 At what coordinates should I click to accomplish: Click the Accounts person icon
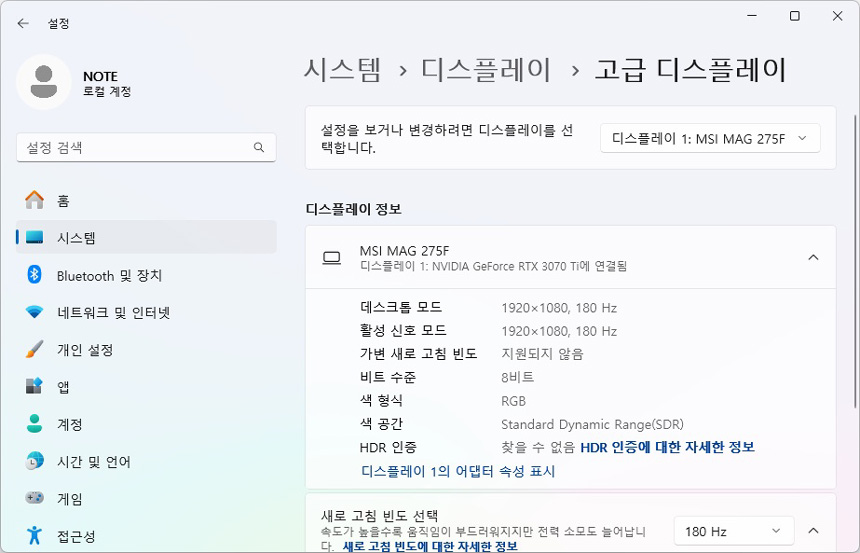pos(35,424)
